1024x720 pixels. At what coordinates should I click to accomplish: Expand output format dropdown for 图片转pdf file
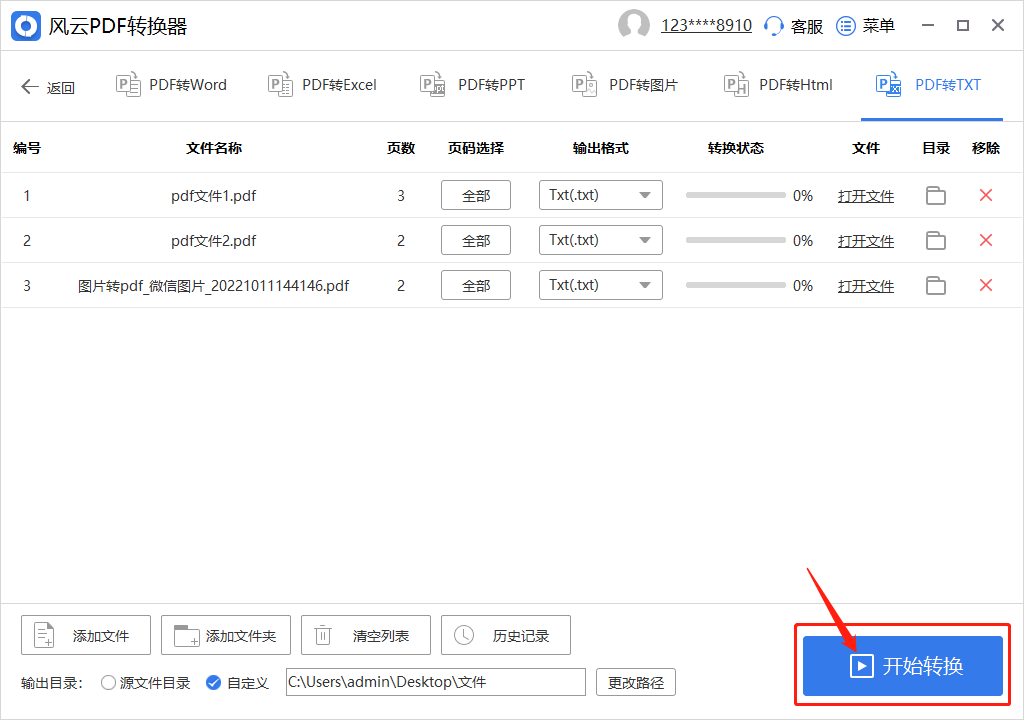[600, 286]
